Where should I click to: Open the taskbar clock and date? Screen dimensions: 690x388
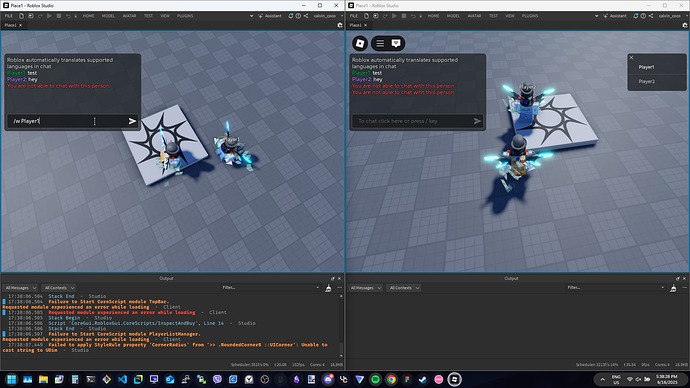[667, 379]
